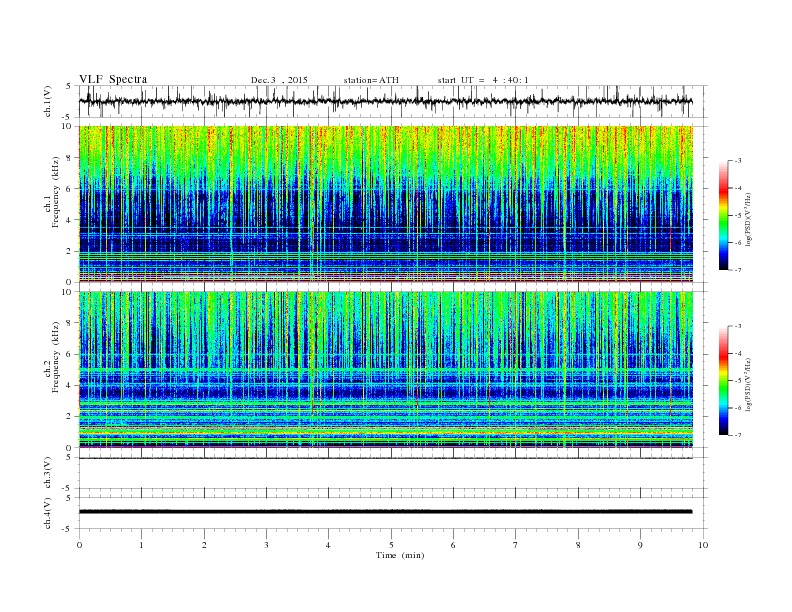Click the "8" kHz tick on ch.1 spectrogram axis
Image resolution: width=792 pixels, height=612 pixels.
[70, 158]
